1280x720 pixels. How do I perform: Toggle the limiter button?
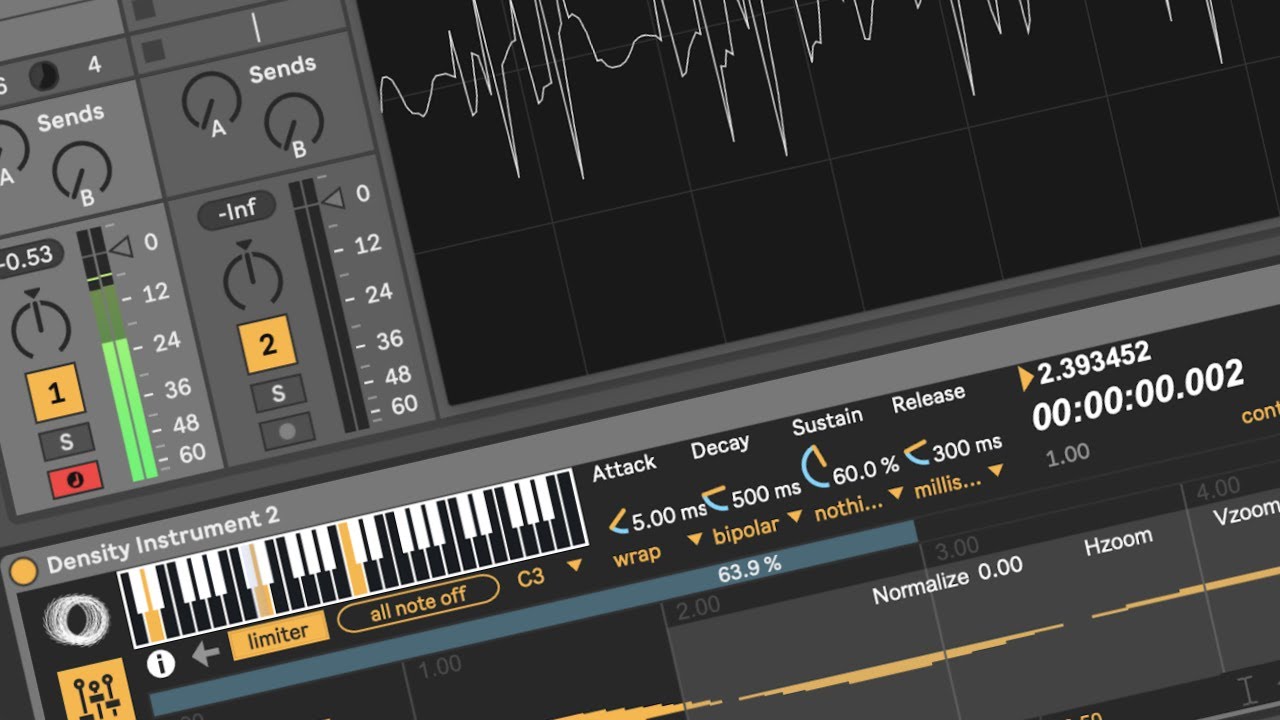[x=279, y=636]
